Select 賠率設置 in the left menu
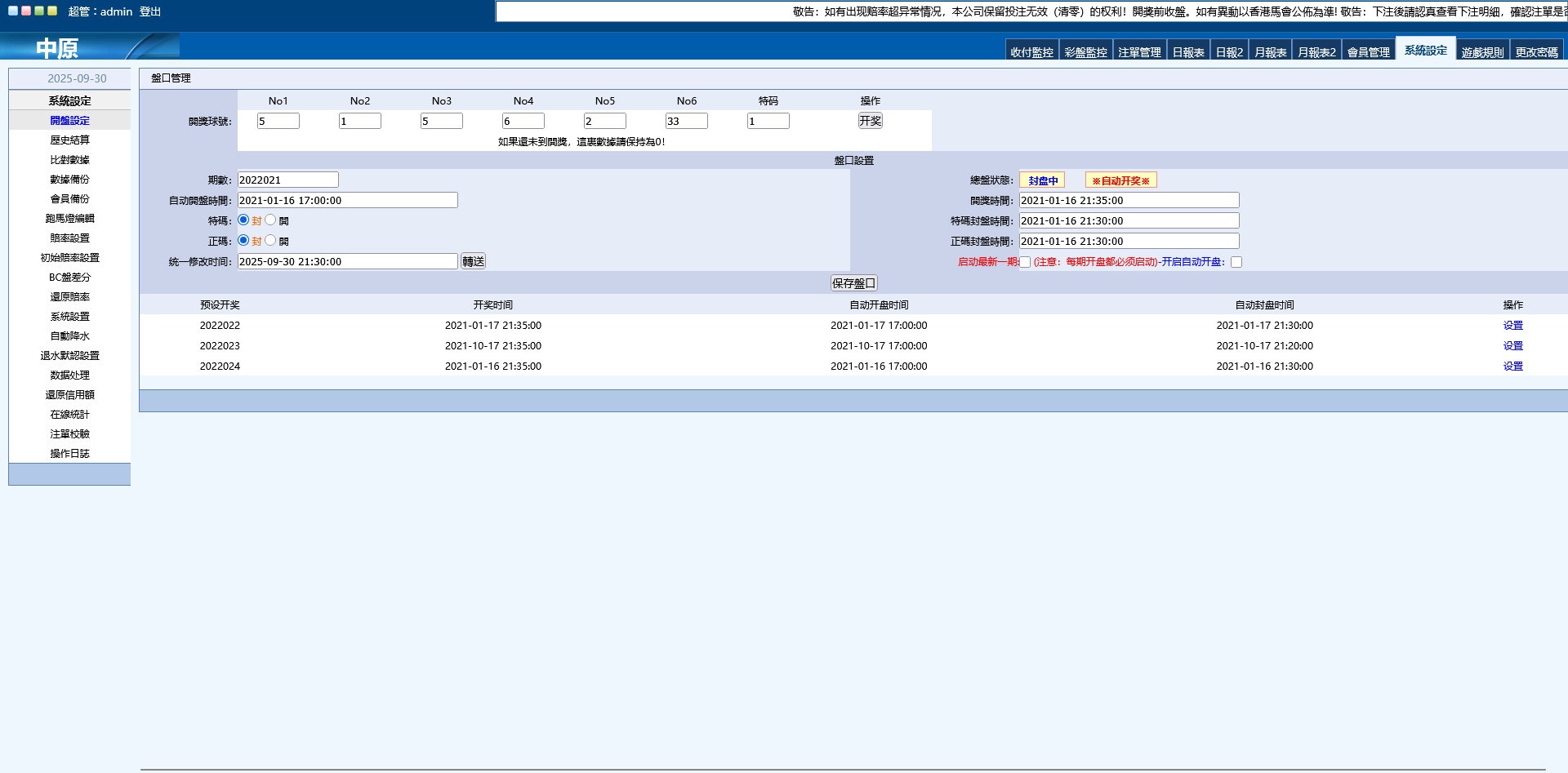 click(69, 238)
